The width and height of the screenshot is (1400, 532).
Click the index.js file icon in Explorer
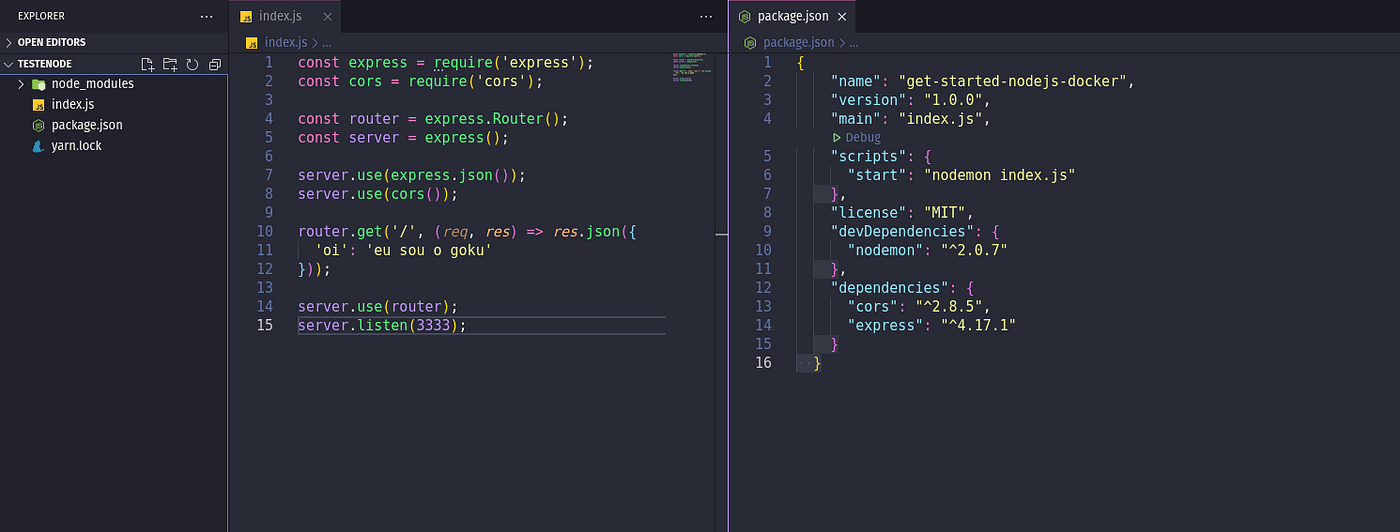pyautogui.click(x=38, y=104)
